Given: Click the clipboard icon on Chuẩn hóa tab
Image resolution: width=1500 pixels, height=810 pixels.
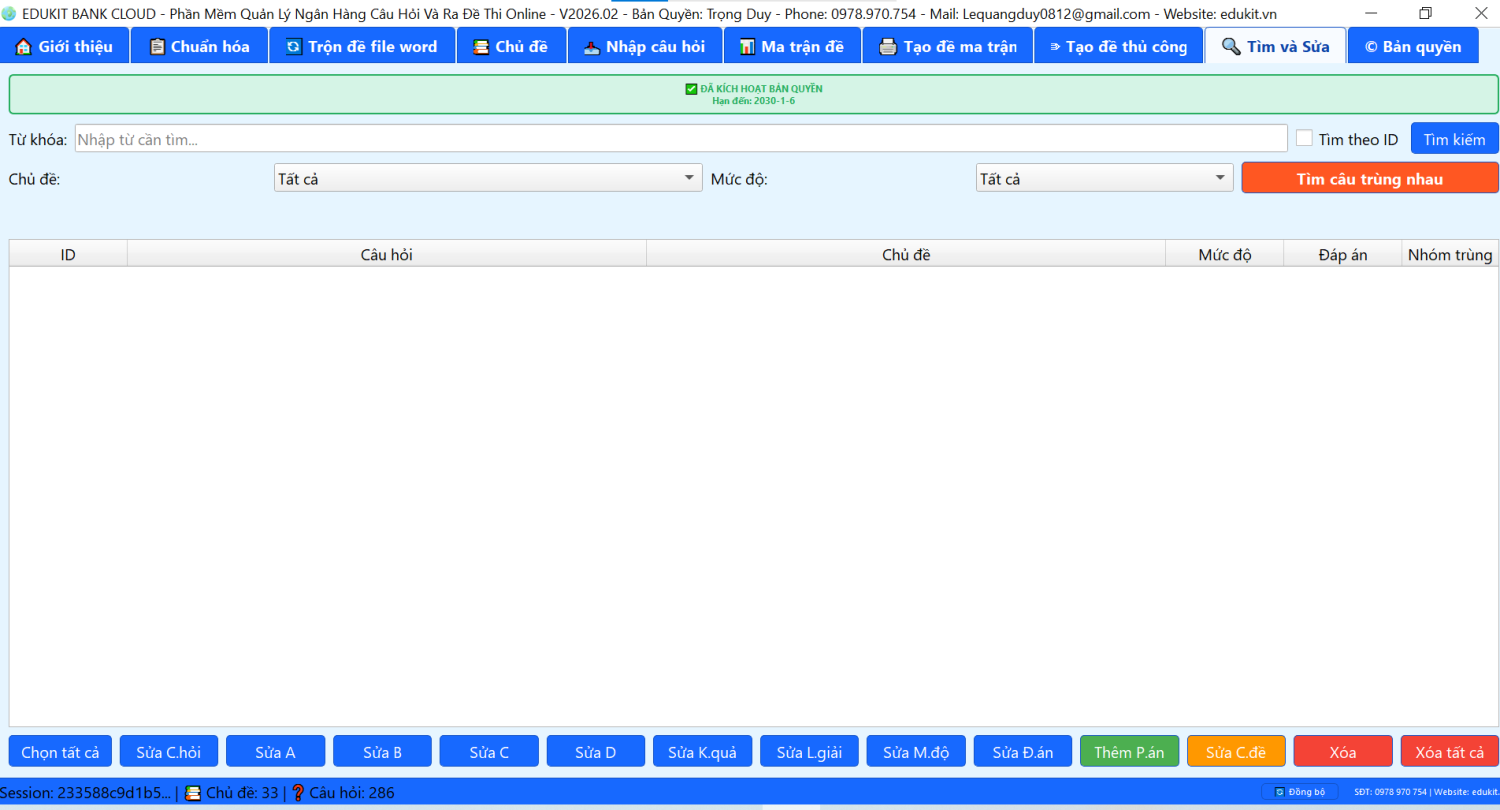Looking at the screenshot, I should (157, 47).
